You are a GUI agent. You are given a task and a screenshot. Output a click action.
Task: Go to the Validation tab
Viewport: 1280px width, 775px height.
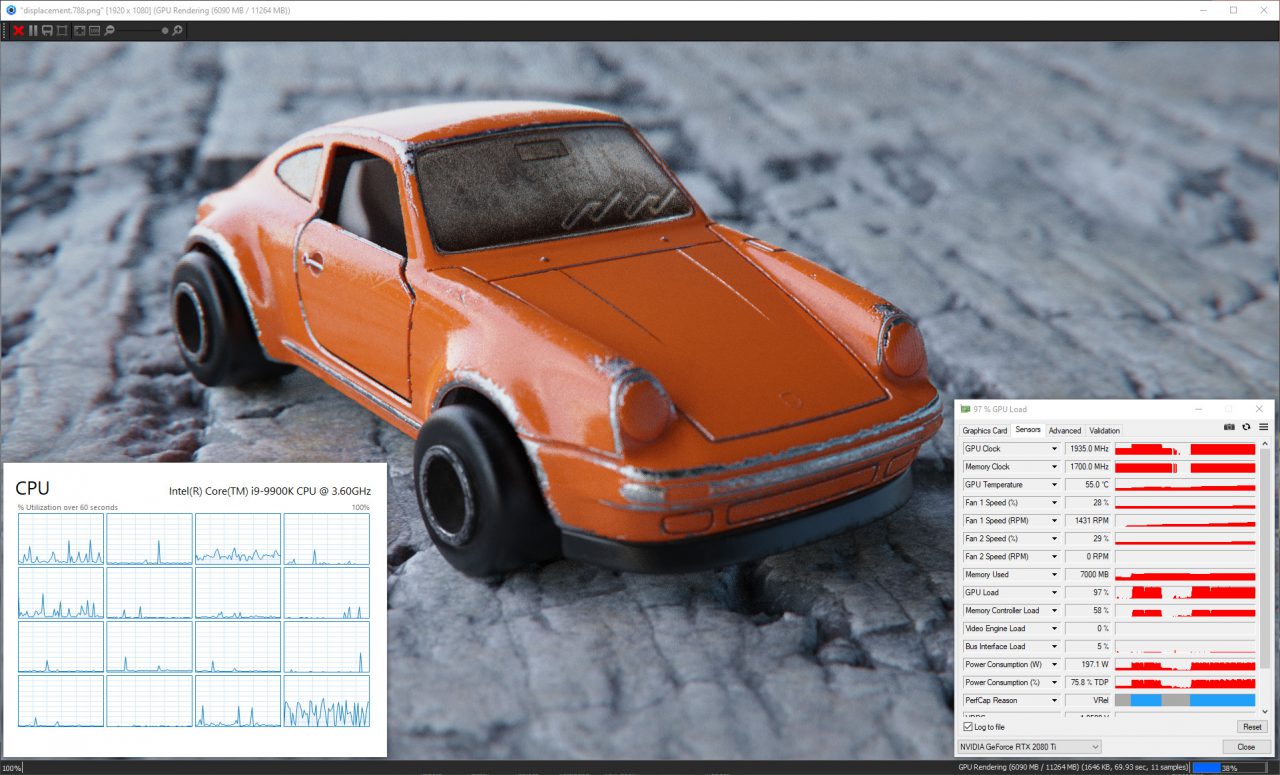coord(1104,431)
